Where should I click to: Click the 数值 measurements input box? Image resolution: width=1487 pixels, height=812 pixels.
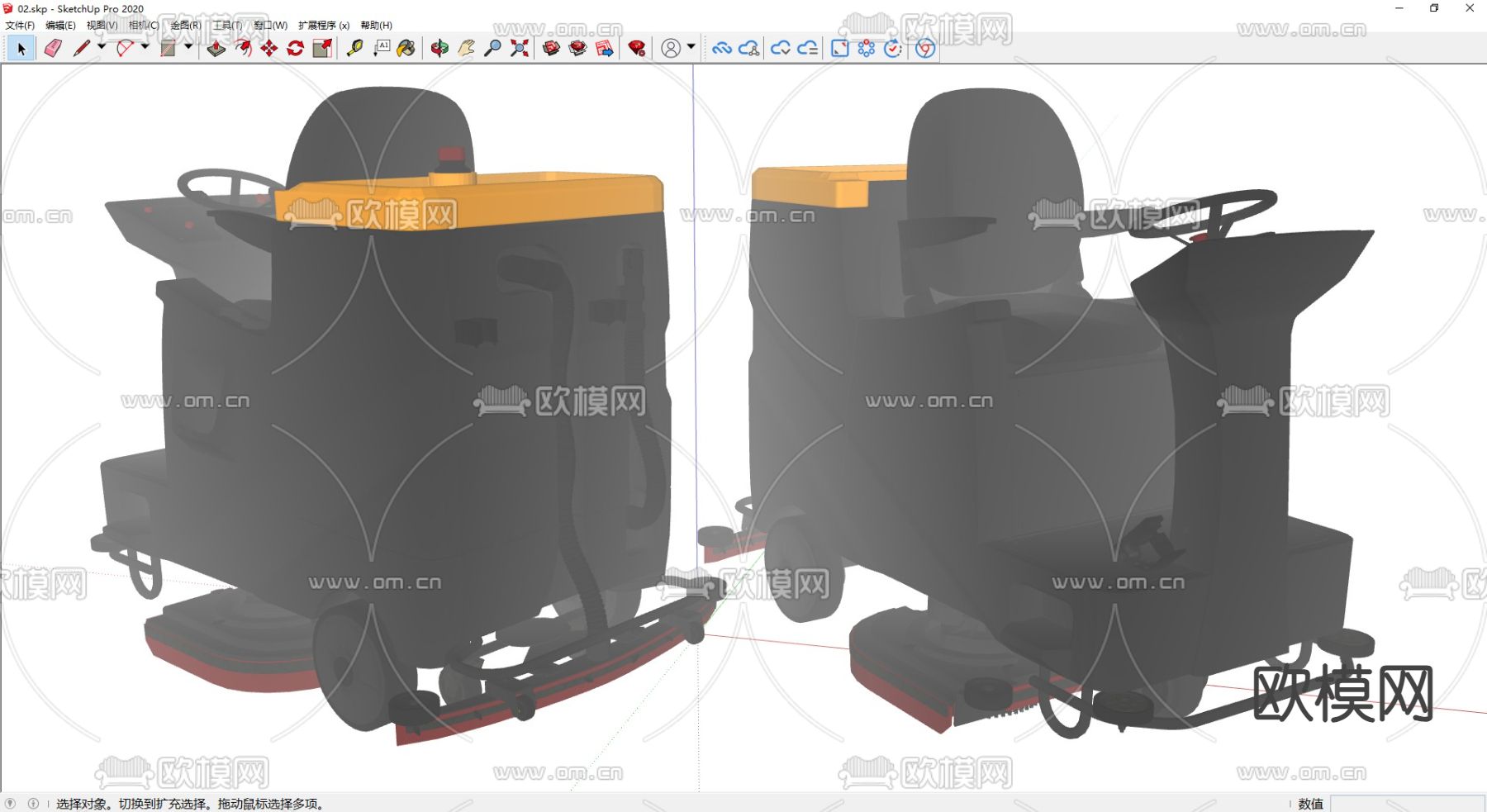pos(1406,804)
